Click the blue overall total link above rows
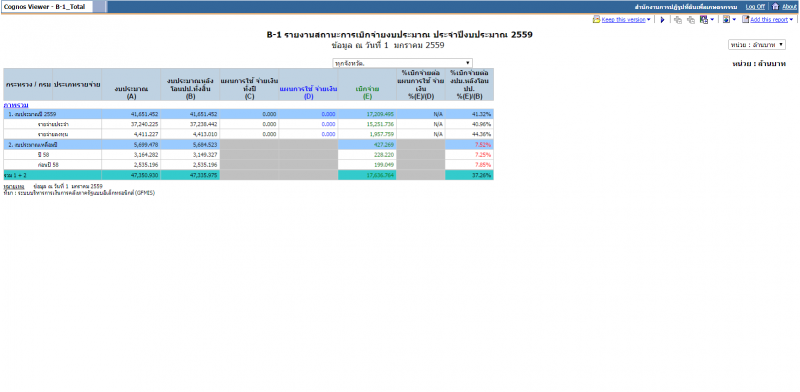This screenshot has height=392, width=800. [16, 105]
